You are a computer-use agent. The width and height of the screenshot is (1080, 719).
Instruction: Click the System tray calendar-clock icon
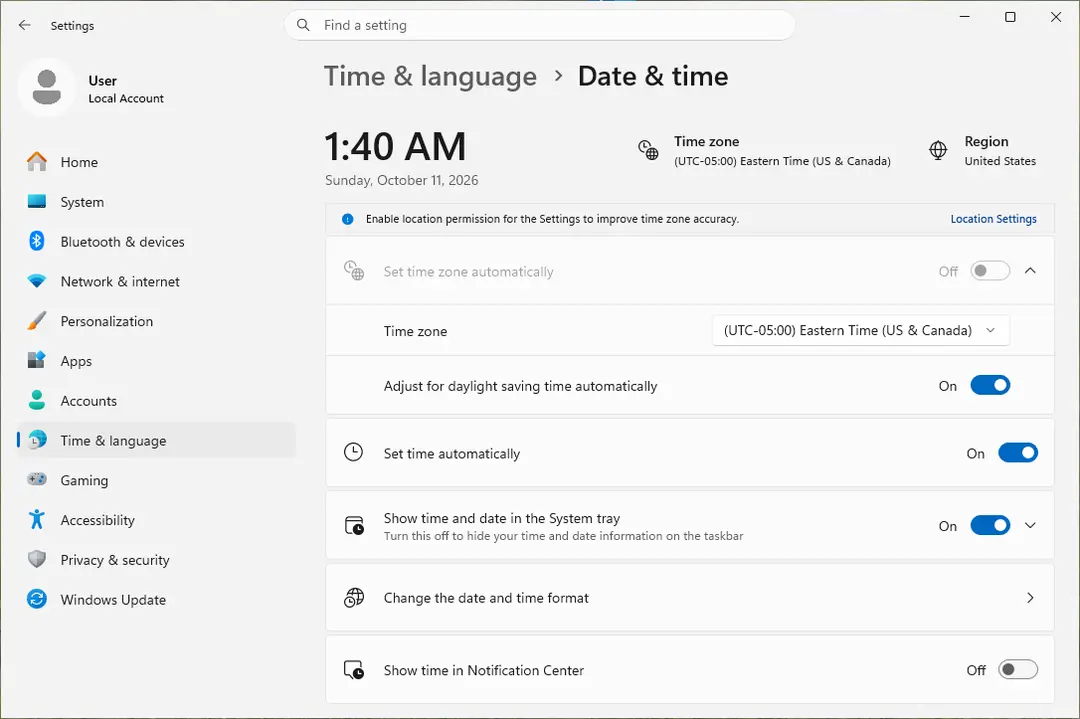click(x=354, y=525)
